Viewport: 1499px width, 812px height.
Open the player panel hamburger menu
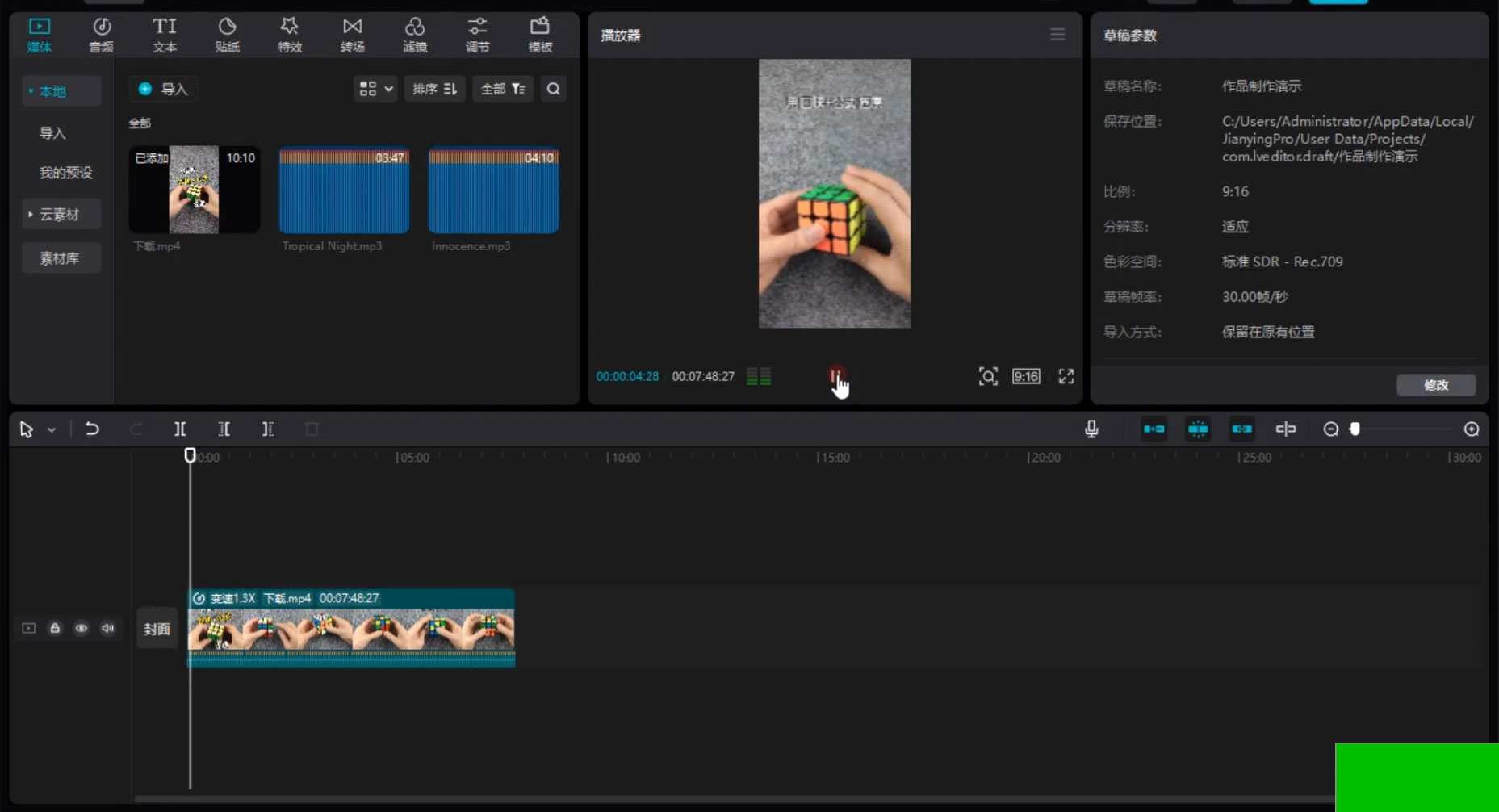[1057, 35]
